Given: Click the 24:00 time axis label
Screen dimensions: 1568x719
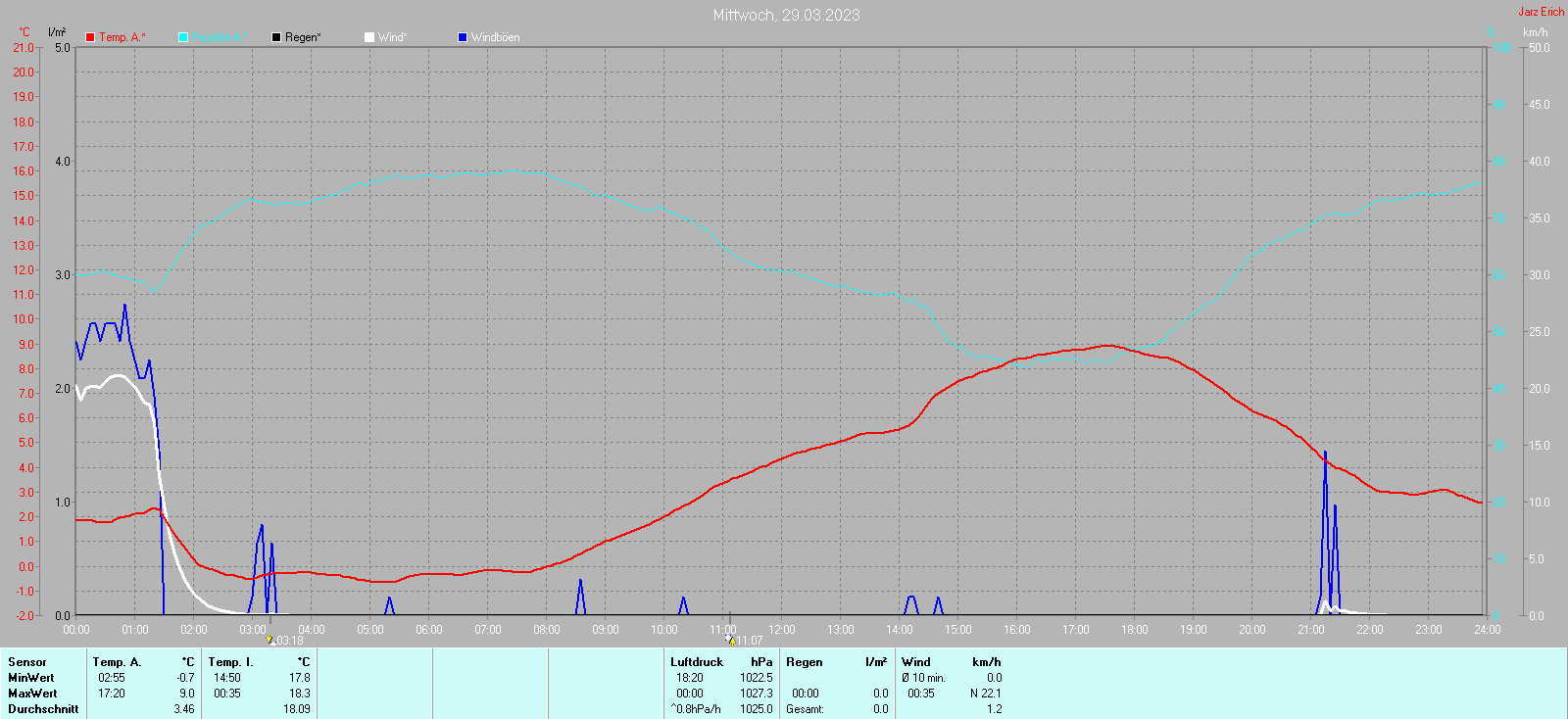Looking at the screenshot, I should [x=1488, y=630].
